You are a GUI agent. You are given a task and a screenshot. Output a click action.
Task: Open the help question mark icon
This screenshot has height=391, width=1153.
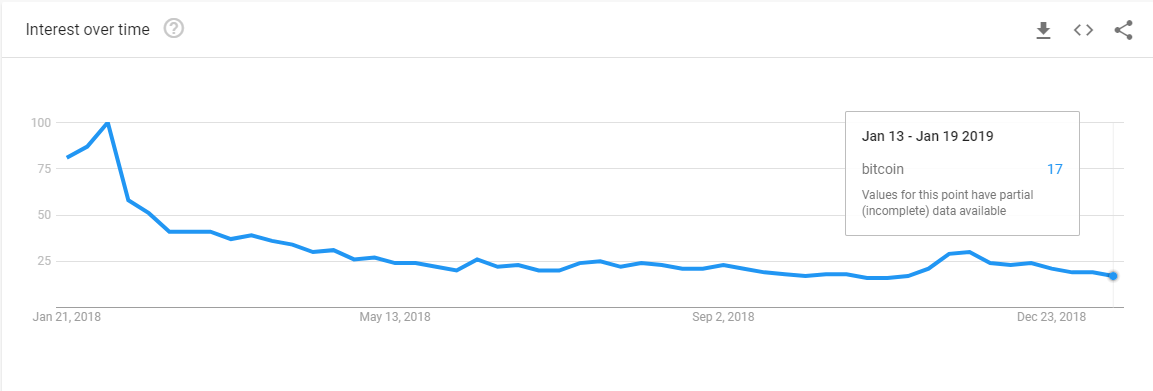tap(174, 29)
